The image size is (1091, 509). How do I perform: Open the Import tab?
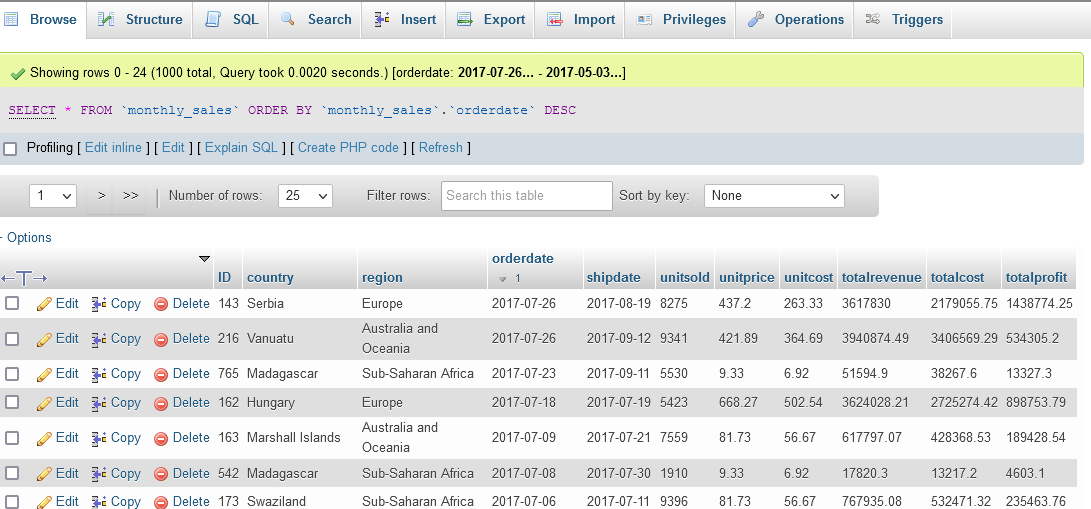(x=580, y=19)
